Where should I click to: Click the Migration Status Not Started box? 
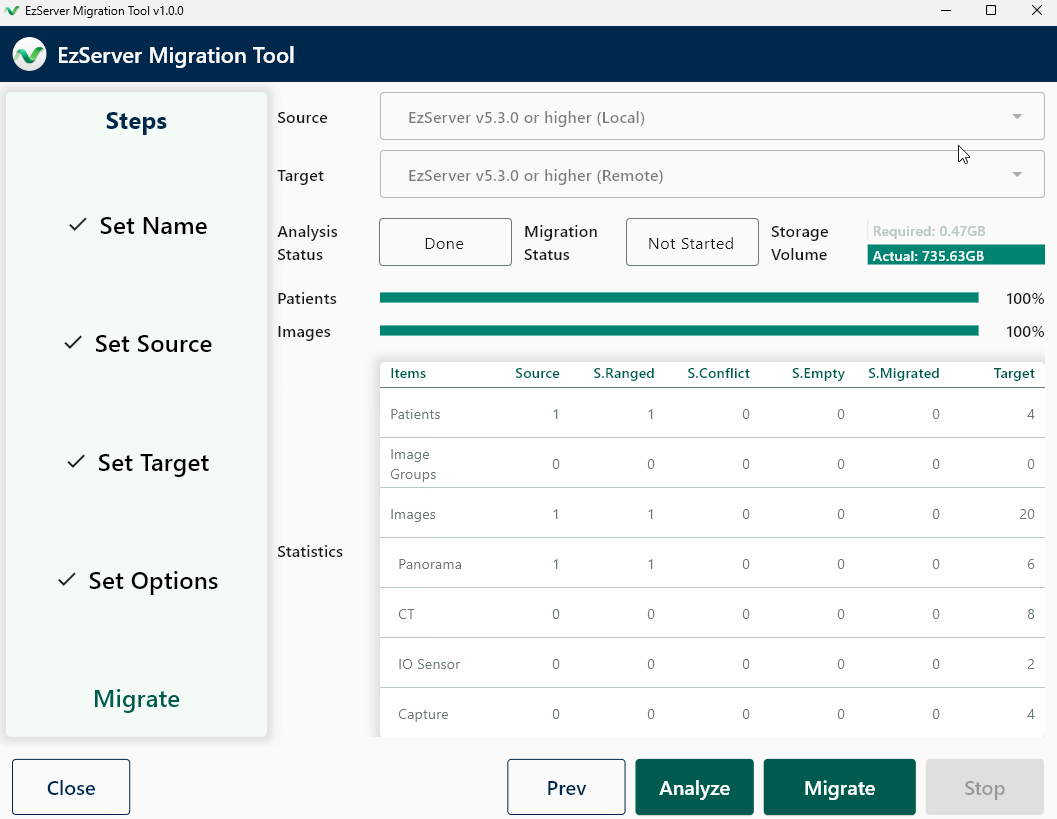tap(692, 242)
